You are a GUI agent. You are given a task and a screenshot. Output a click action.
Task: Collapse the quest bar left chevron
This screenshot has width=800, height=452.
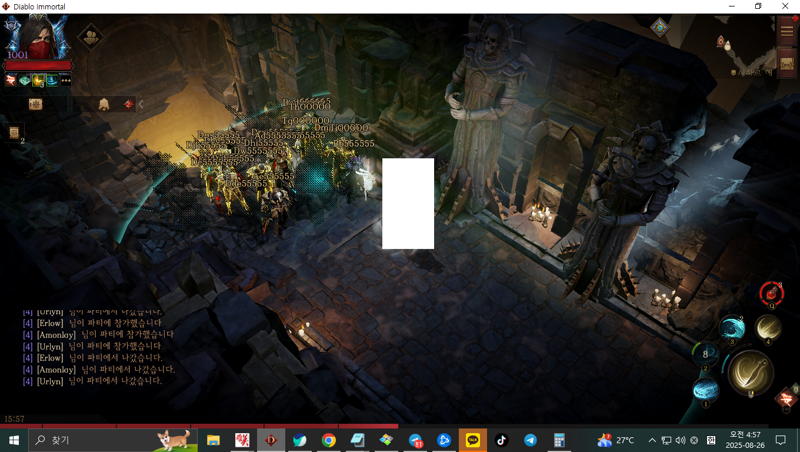pos(141,104)
